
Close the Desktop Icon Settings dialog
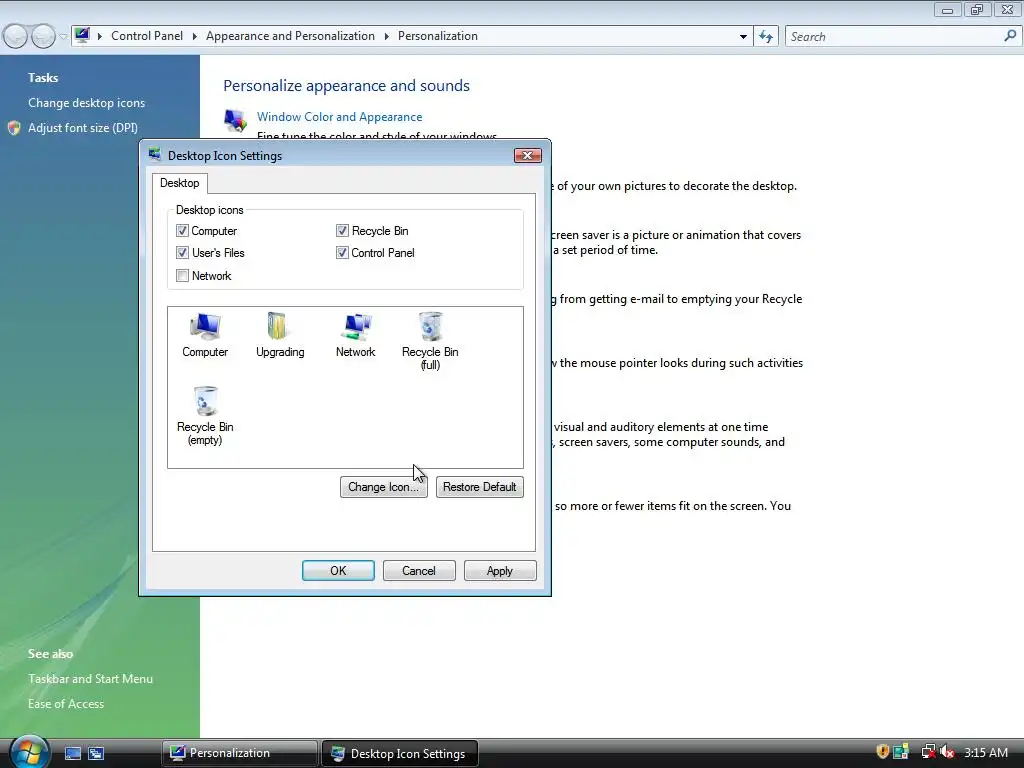(528, 155)
